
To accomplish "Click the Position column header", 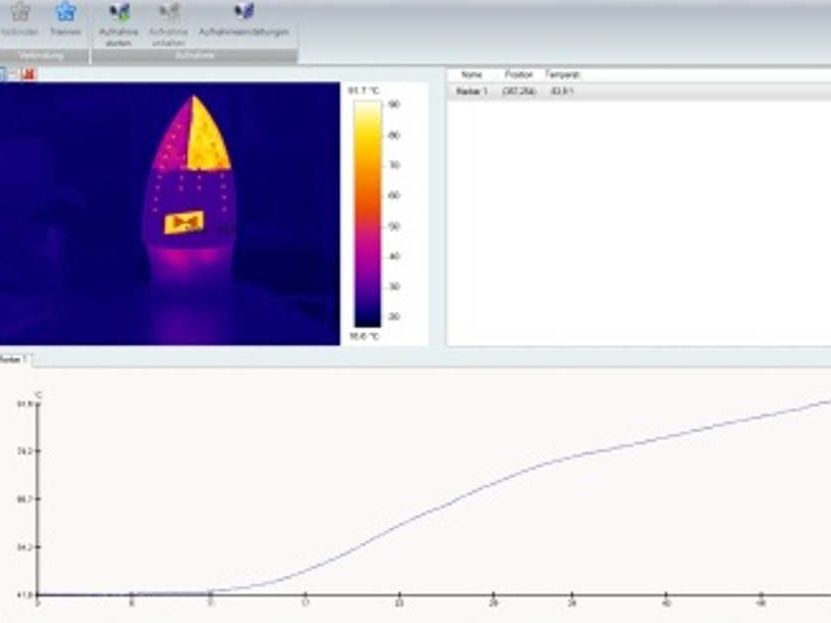I will tap(518, 75).
